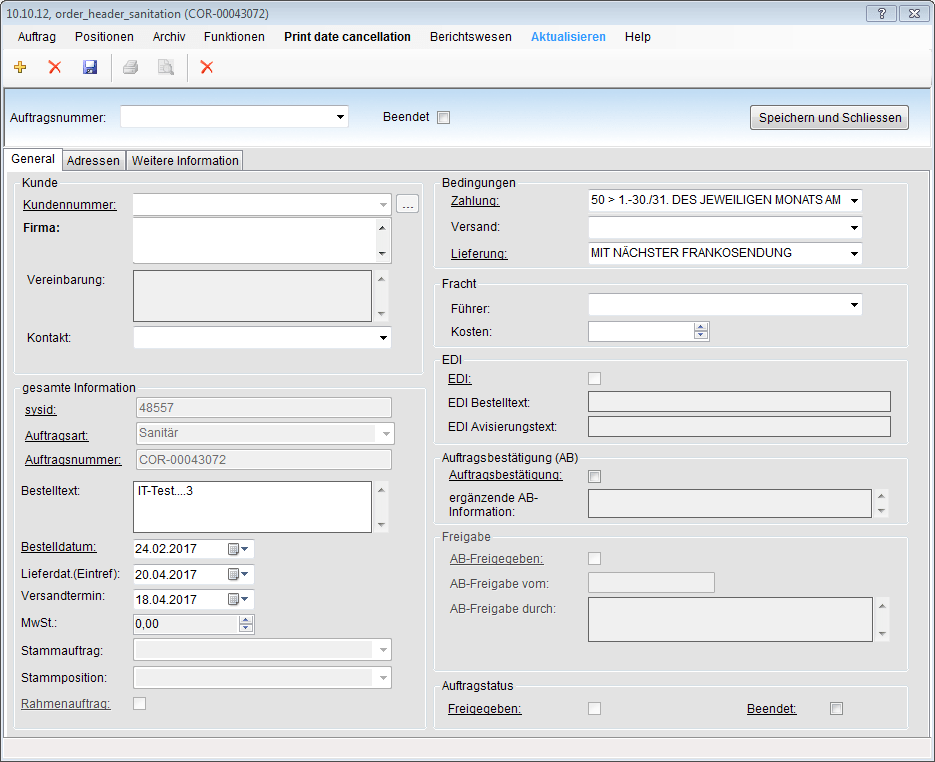
Task: Click the Lieferung label link
Action: [x=479, y=253]
